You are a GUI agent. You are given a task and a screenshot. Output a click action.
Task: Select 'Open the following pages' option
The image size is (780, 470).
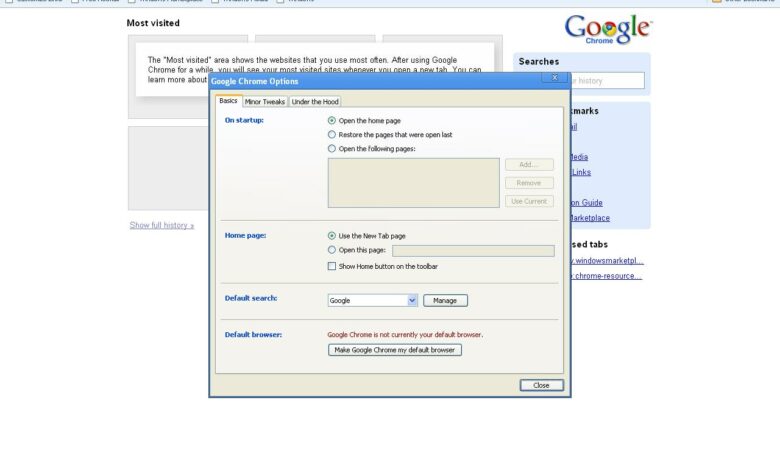coord(332,148)
